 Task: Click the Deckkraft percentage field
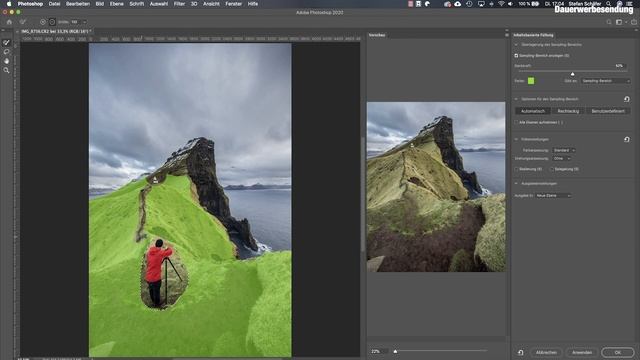click(x=620, y=66)
